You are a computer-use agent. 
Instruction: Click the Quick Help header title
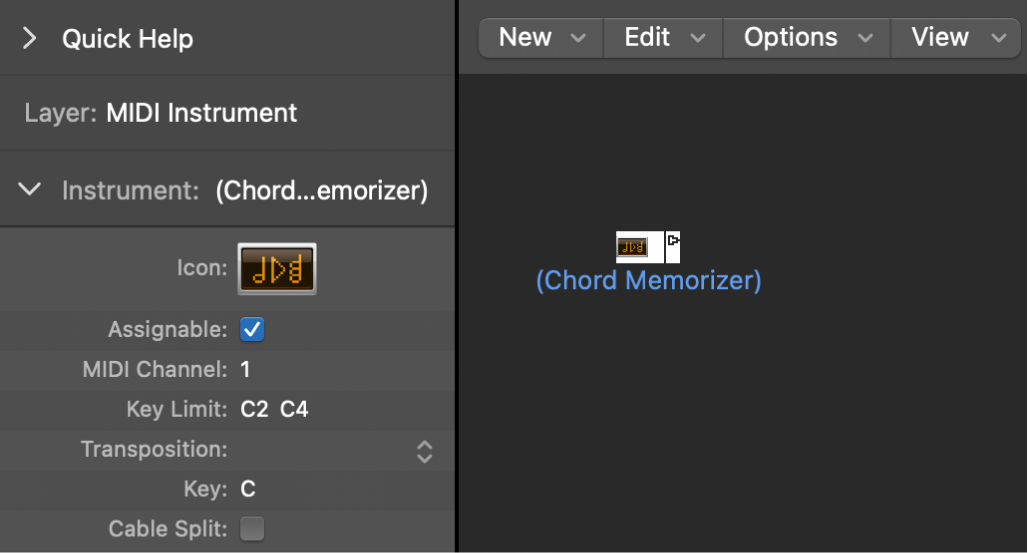click(x=127, y=39)
